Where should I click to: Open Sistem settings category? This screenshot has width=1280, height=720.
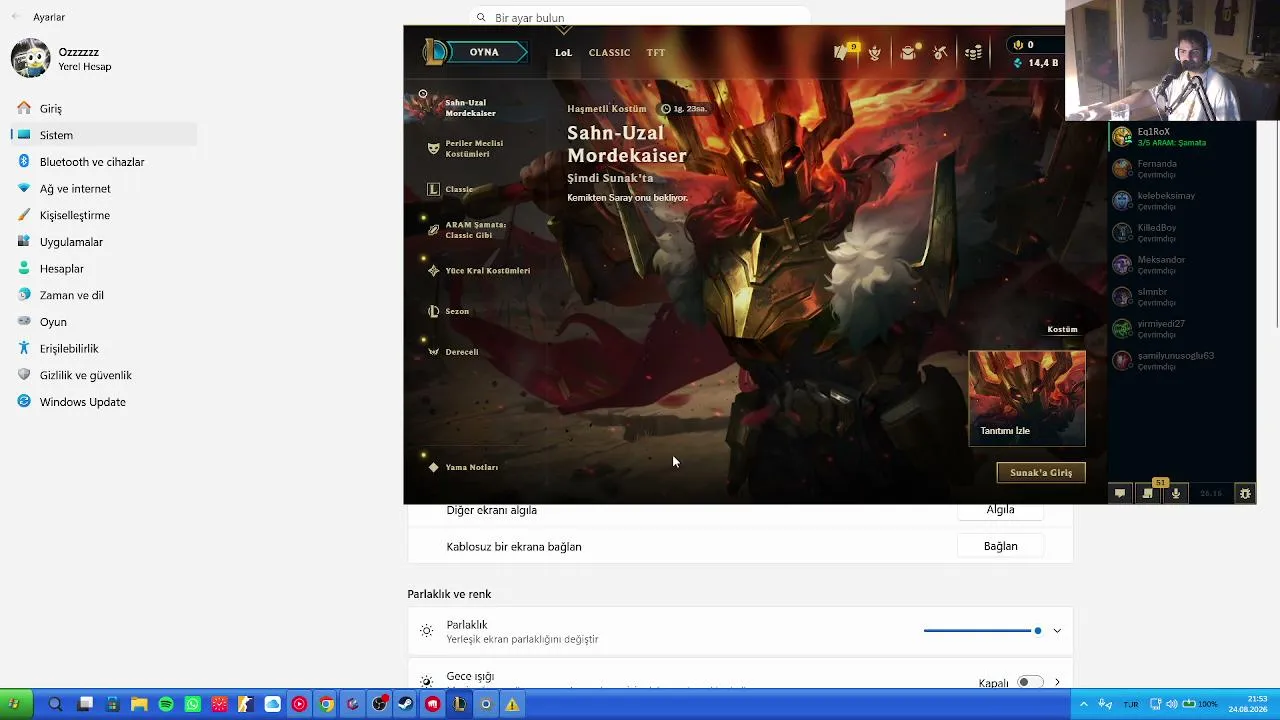[x=105, y=135]
